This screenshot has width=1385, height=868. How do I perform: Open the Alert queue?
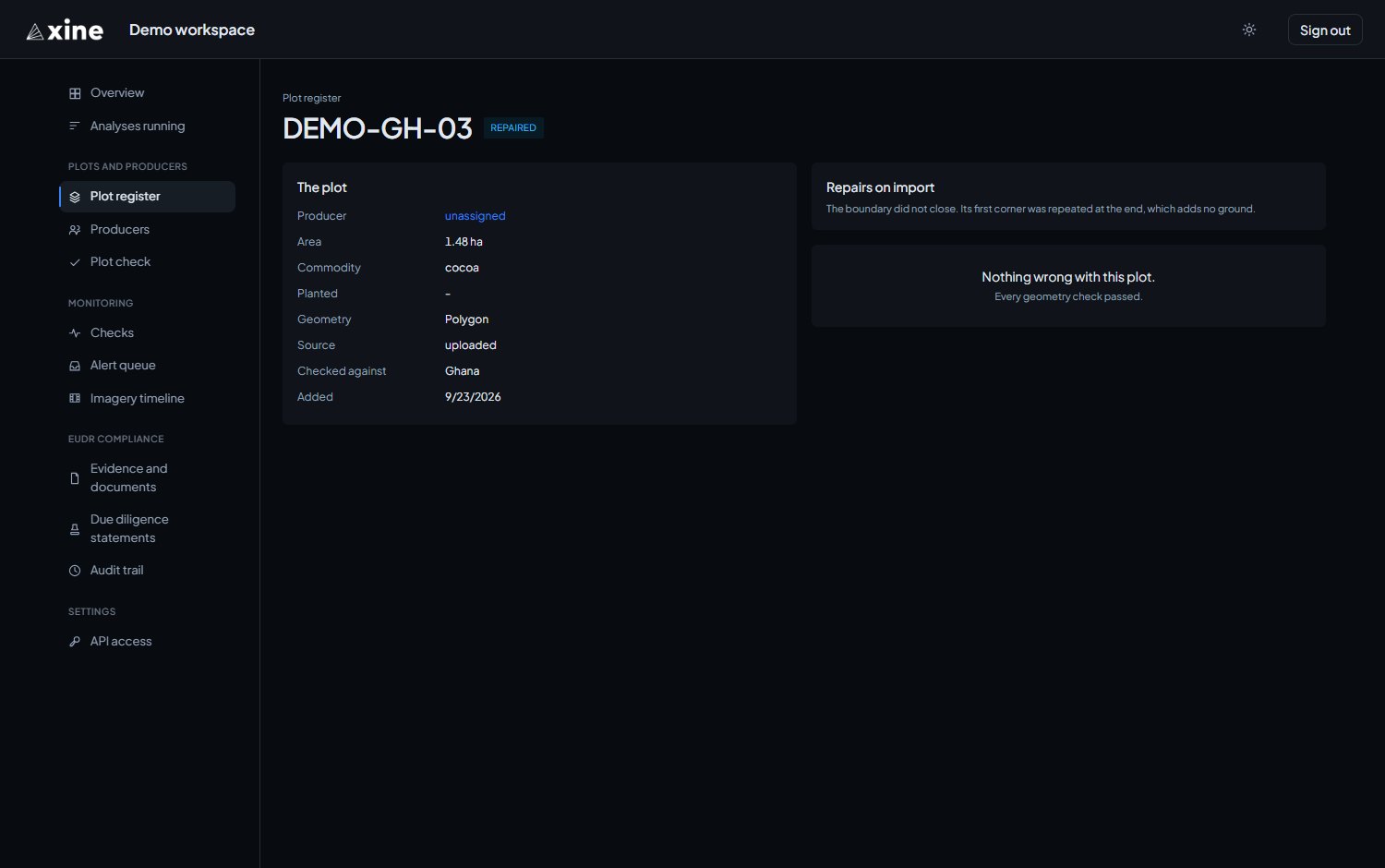click(148, 366)
